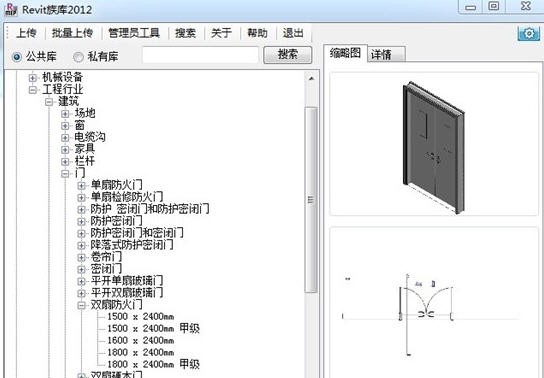Collapse the 双扇防火门 node
This screenshot has width=544, height=378.
click(82, 305)
